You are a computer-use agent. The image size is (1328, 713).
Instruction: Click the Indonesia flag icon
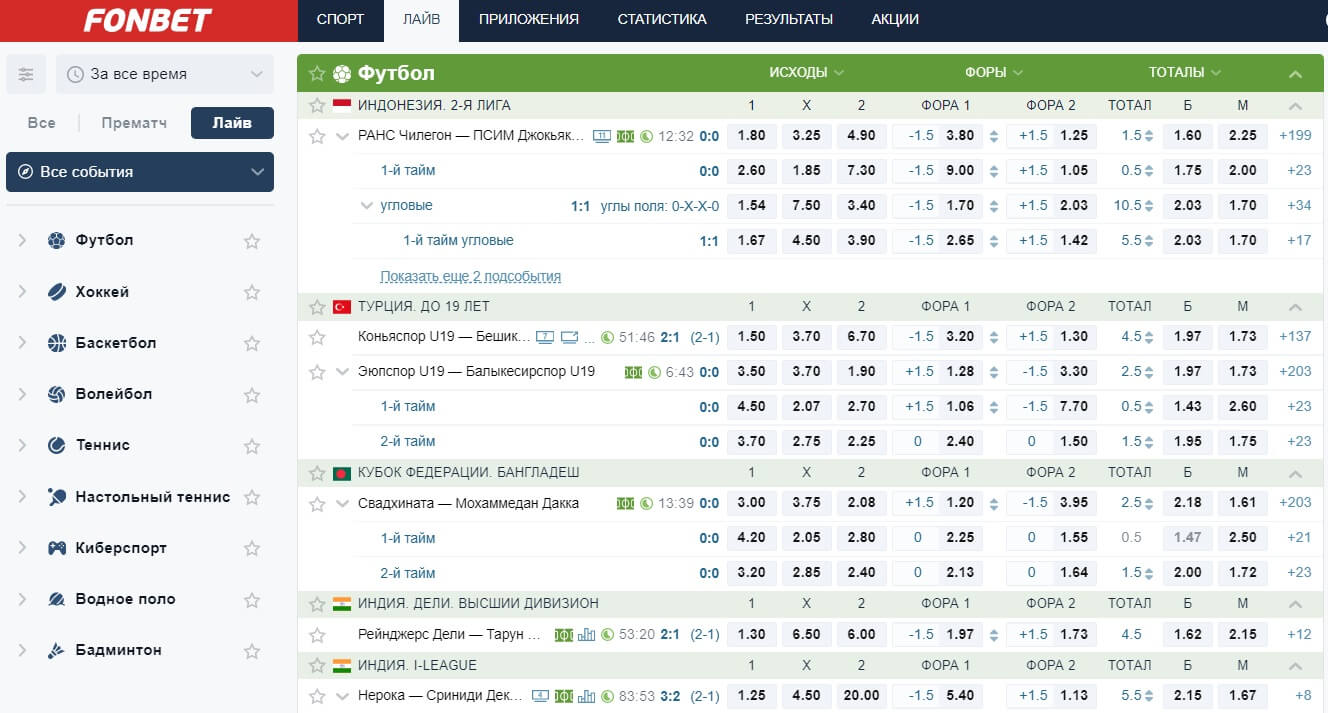(342, 105)
